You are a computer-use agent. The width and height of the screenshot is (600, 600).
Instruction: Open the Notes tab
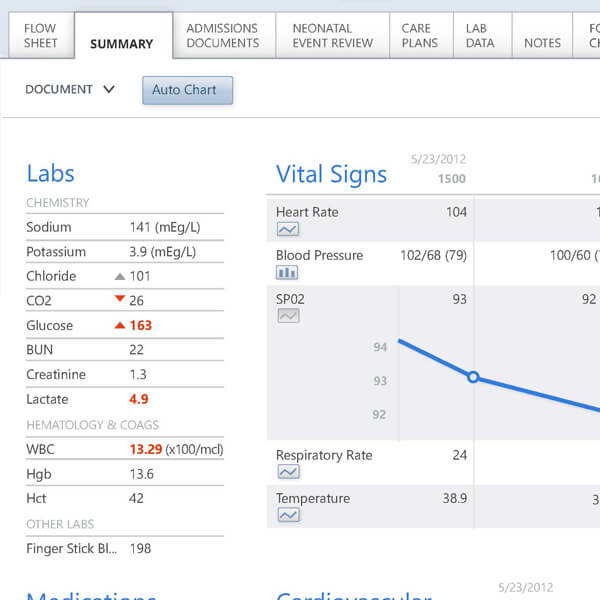(542, 43)
